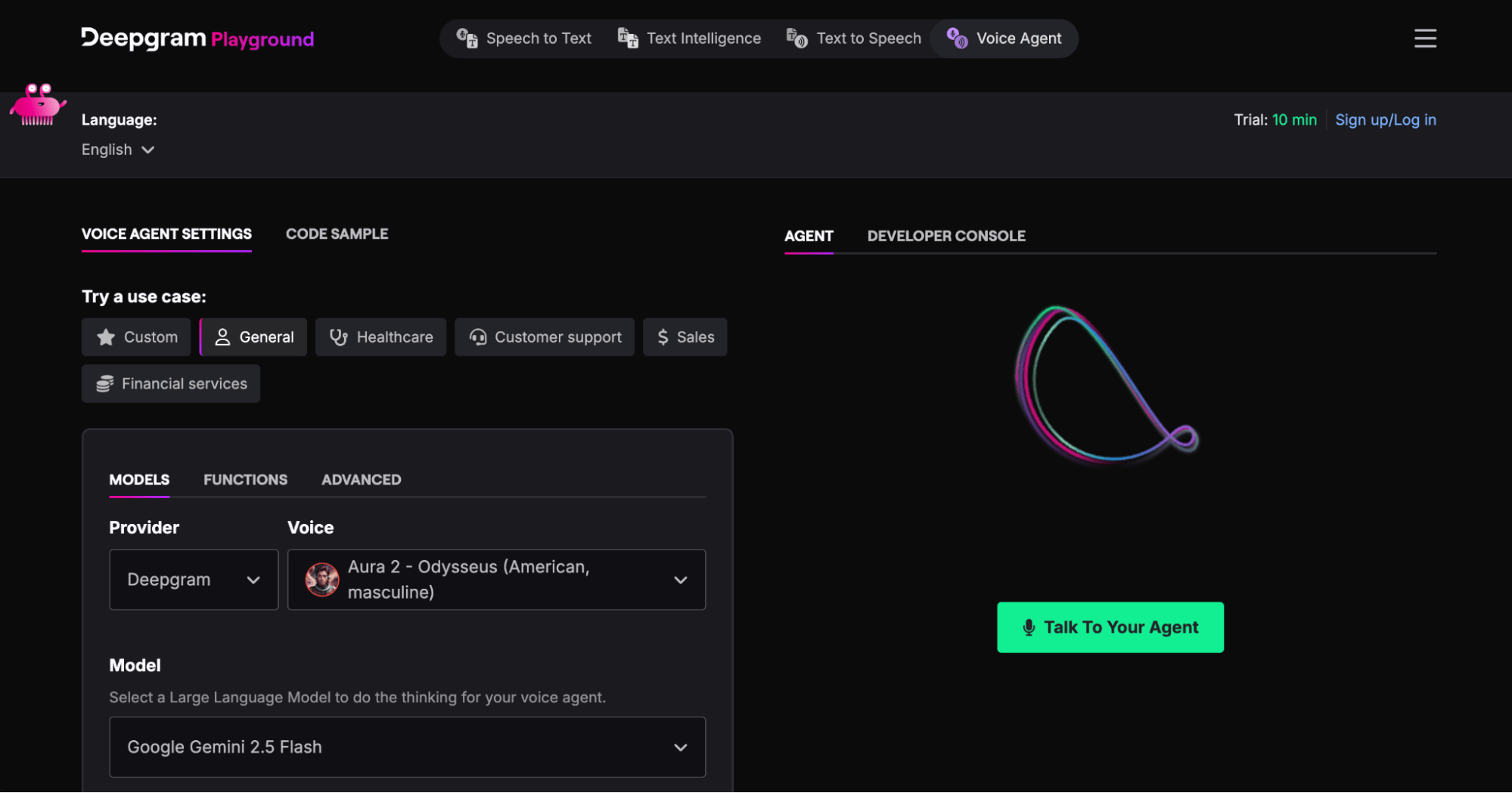Click Talk To Your Agent
The height and width of the screenshot is (793, 1512).
click(1110, 627)
